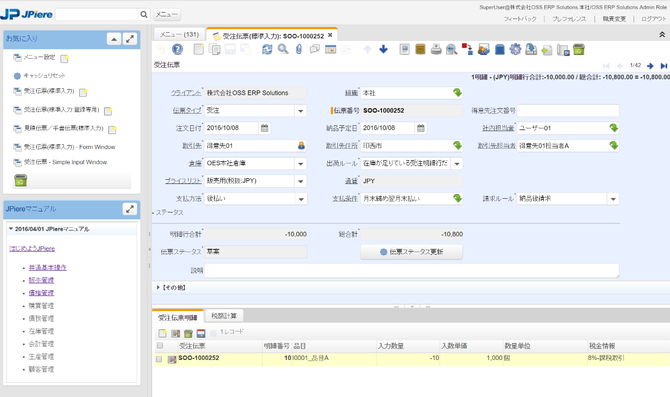Collapse header area with double chevron icon
Screen dimensions: 670x397
click(662, 35)
